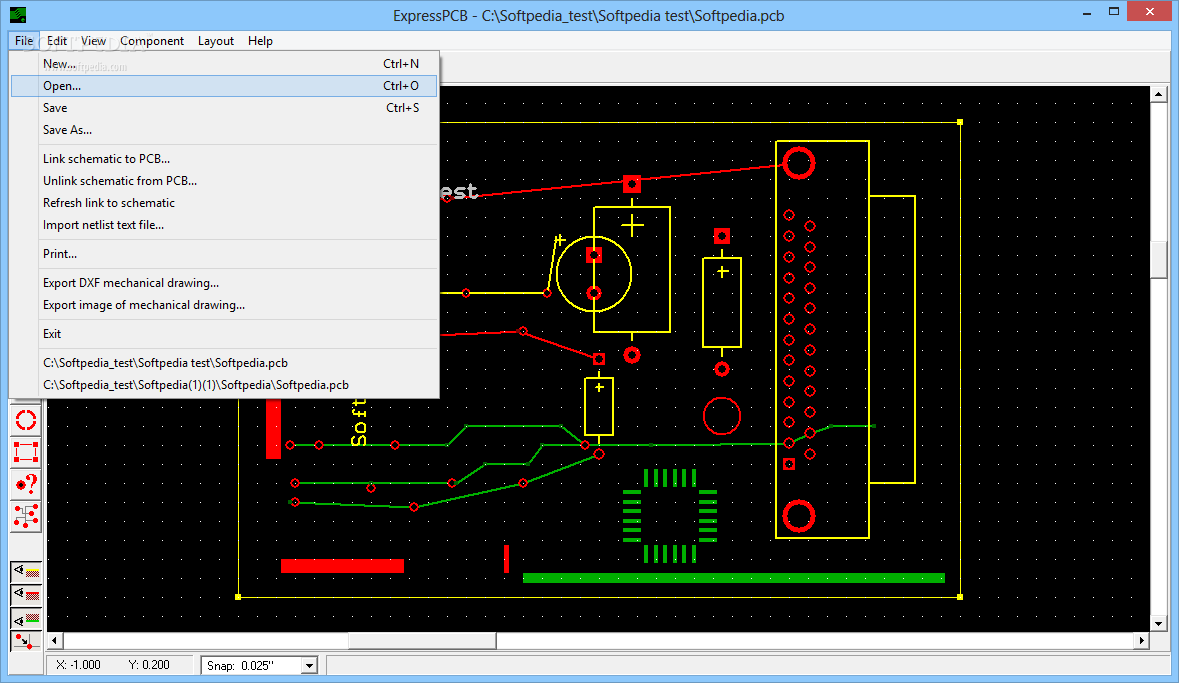This screenshot has height=683, width=1179.
Task: Open recent file Softpedia test\Softpedia.pcb
Action: (224, 363)
